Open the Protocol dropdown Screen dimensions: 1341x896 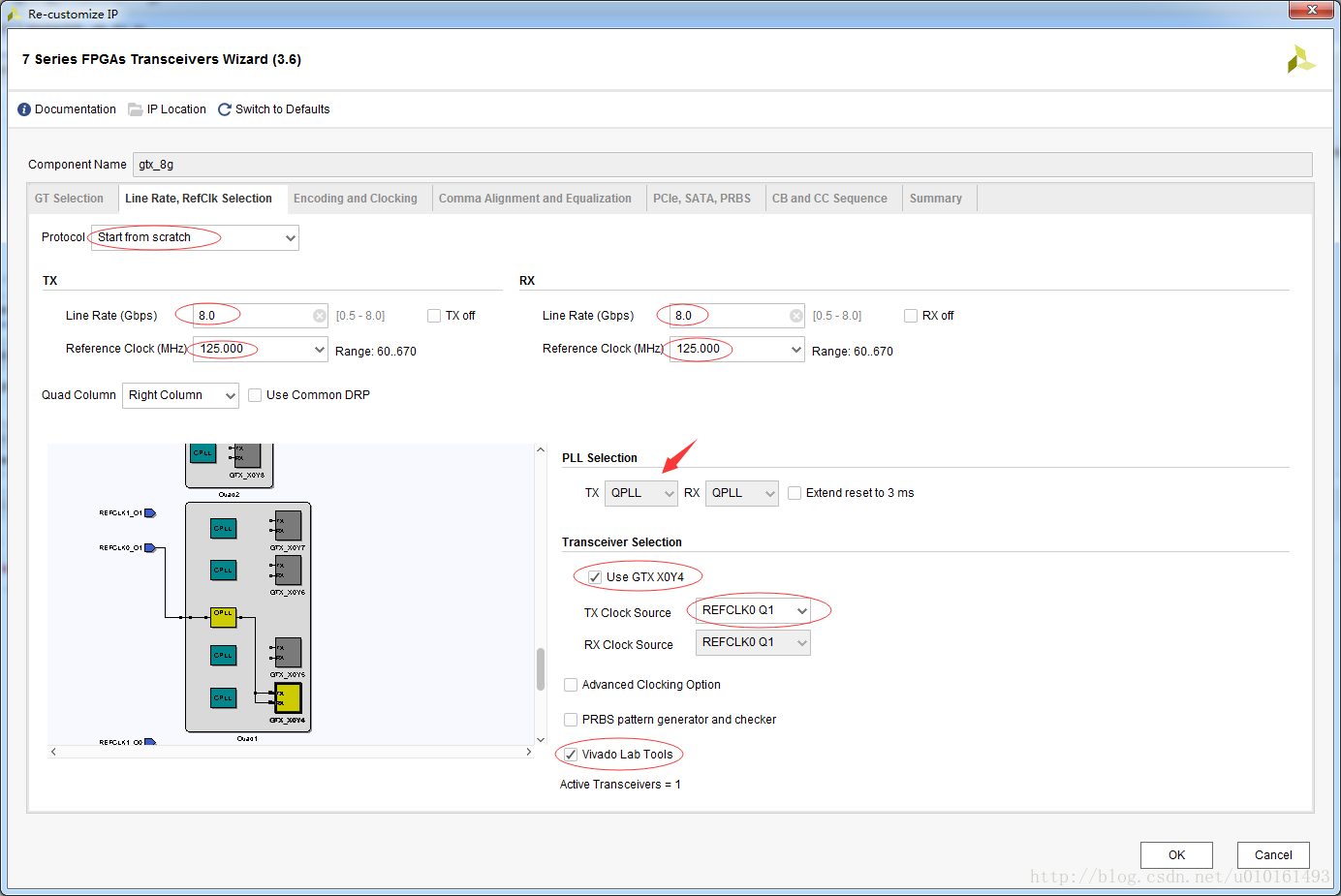click(195, 237)
